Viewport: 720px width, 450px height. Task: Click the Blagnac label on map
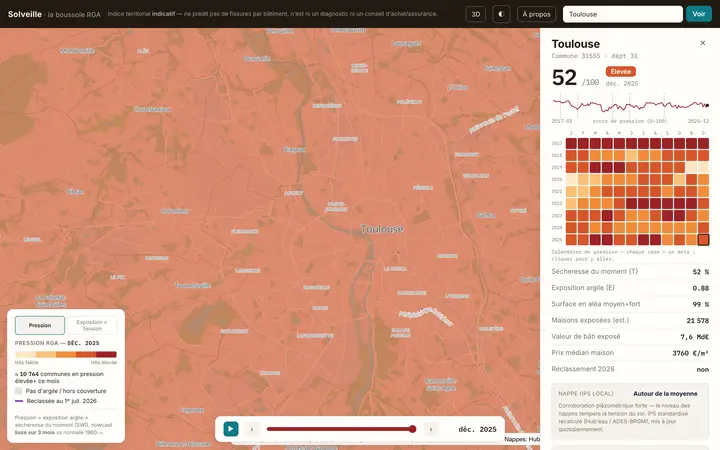294,150
